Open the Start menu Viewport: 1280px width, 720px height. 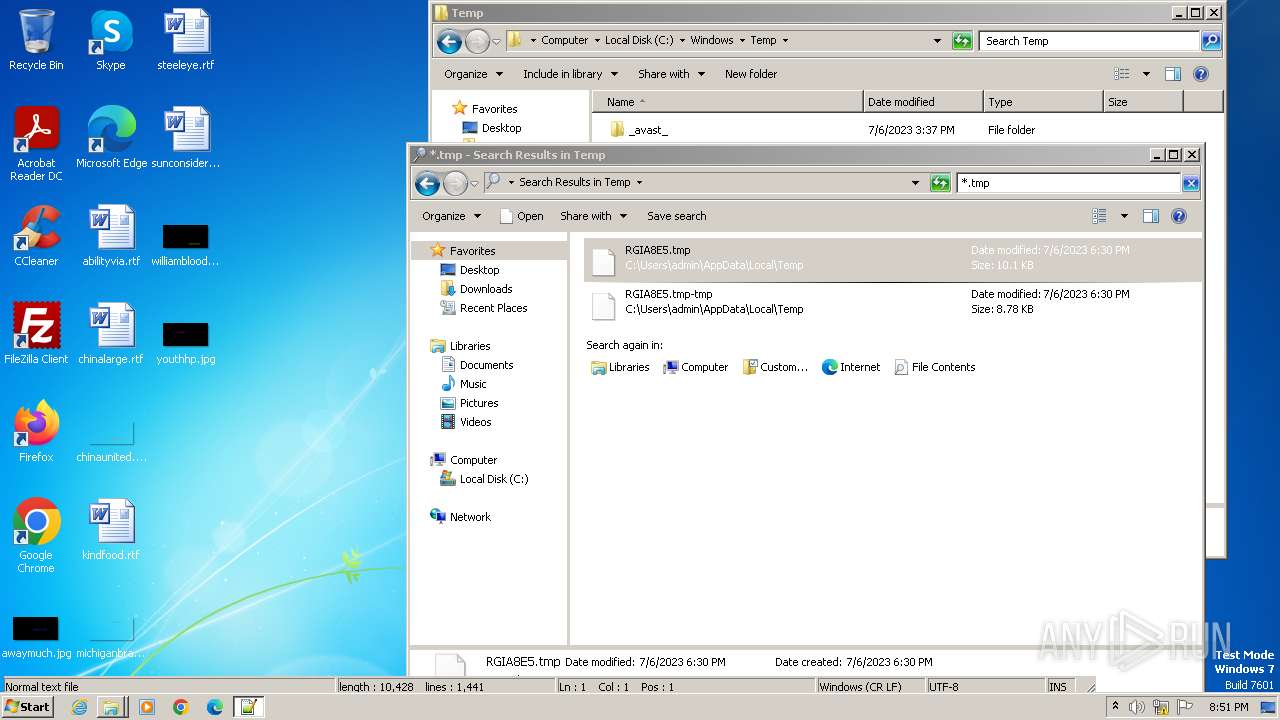(27, 707)
